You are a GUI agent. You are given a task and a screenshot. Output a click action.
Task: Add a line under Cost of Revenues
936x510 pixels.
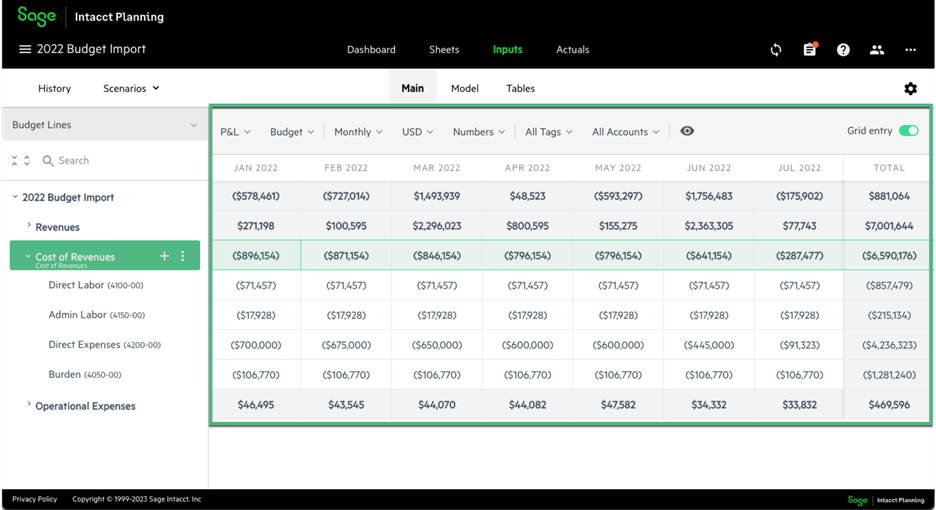164,256
